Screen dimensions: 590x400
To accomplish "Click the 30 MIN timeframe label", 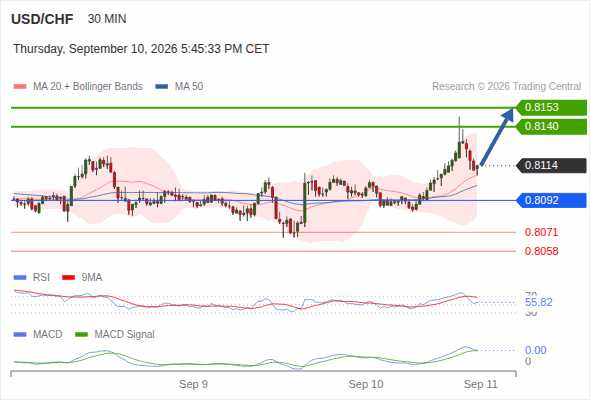I will pos(107,19).
